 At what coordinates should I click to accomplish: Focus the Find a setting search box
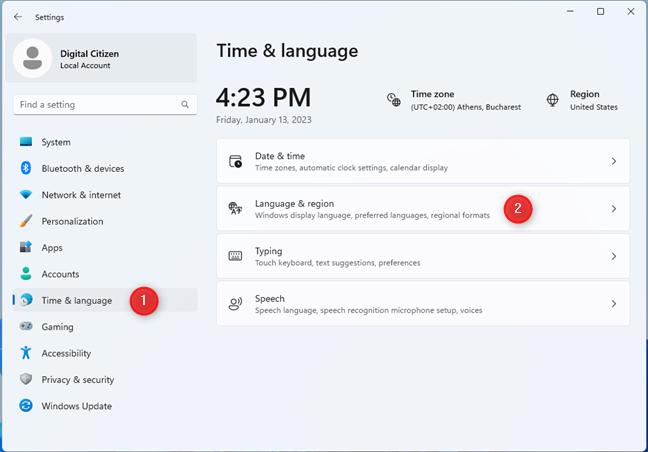[x=105, y=105]
